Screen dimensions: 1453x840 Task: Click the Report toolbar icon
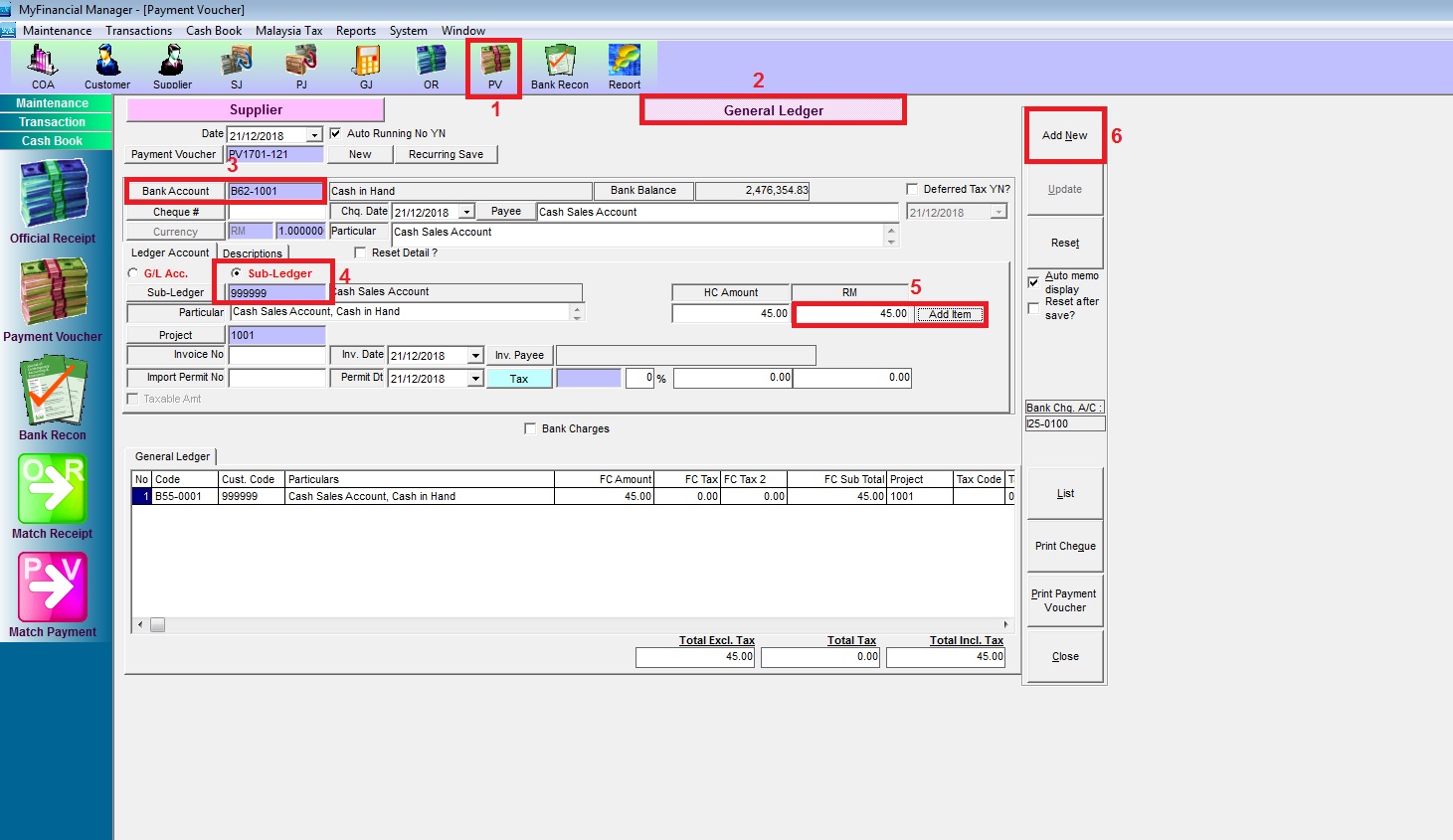(x=625, y=64)
